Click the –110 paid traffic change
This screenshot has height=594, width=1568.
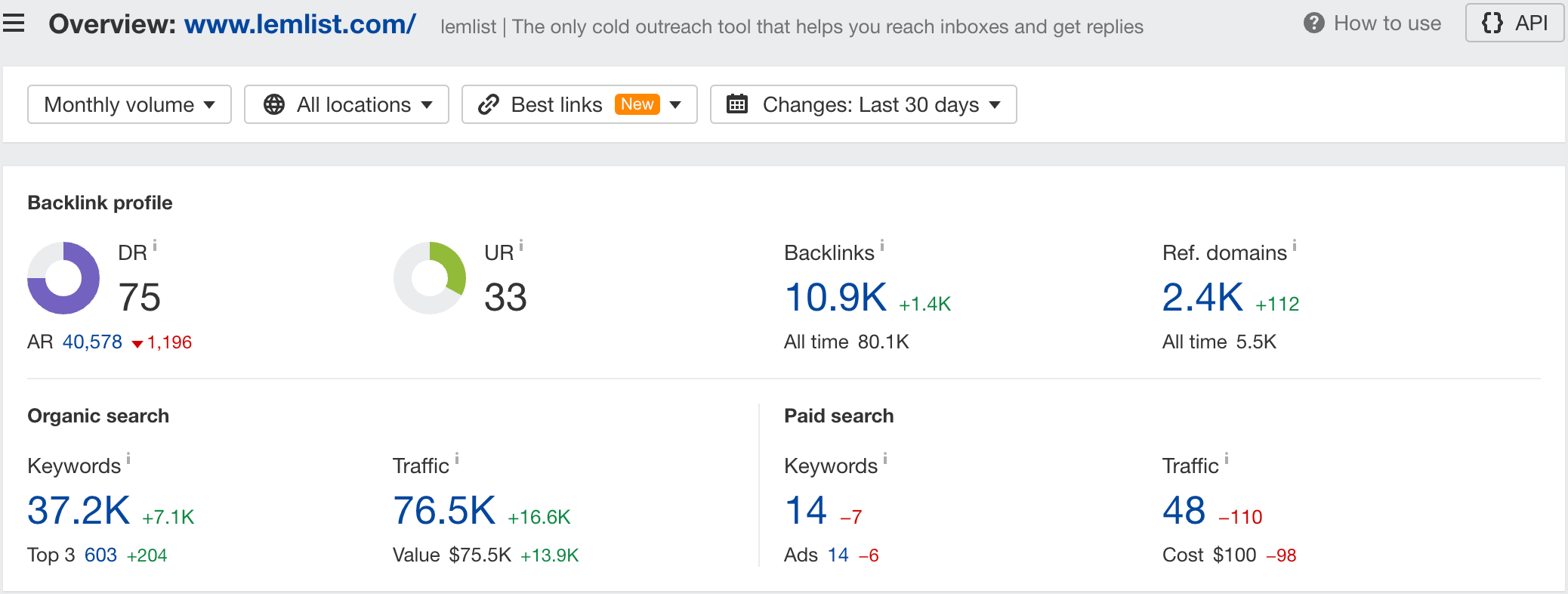click(1240, 517)
